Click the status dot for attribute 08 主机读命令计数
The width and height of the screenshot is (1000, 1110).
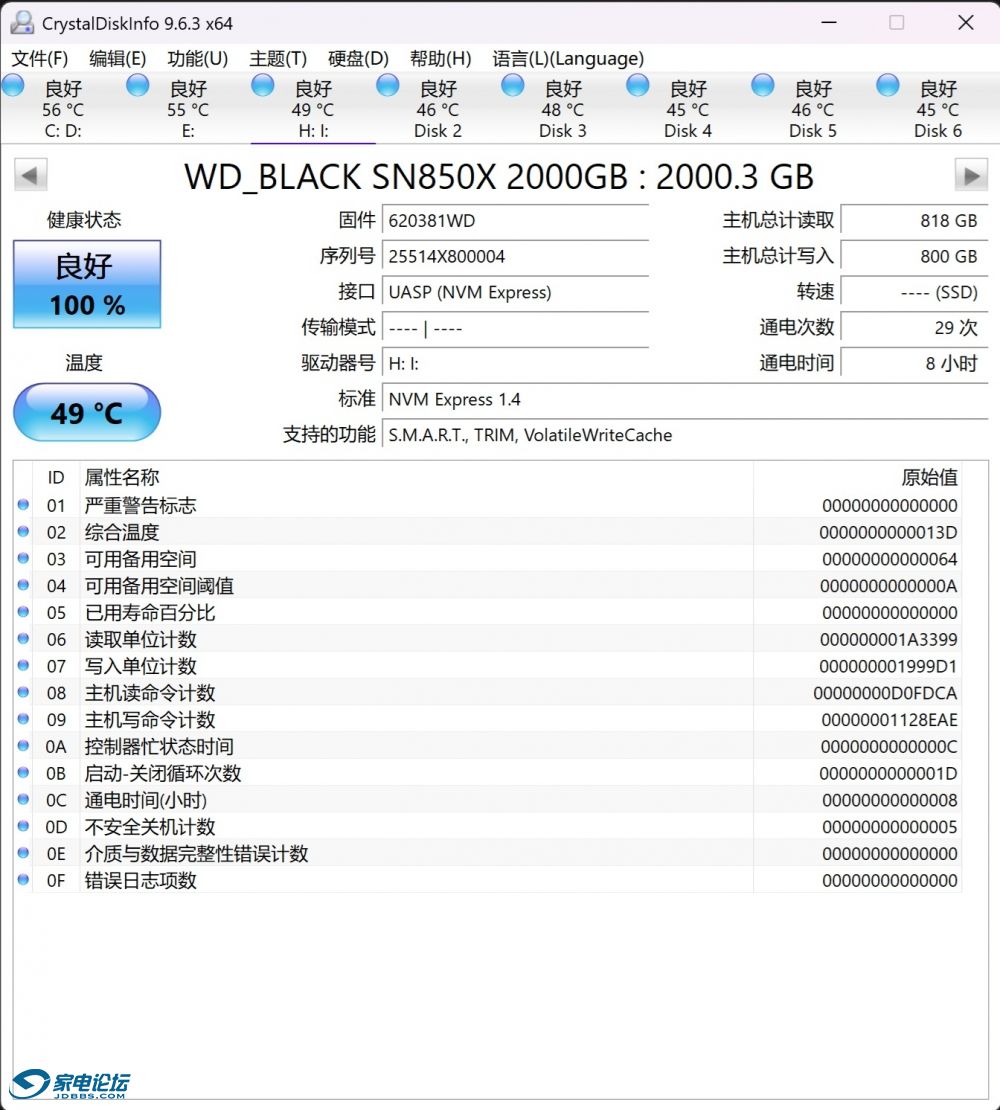point(23,692)
